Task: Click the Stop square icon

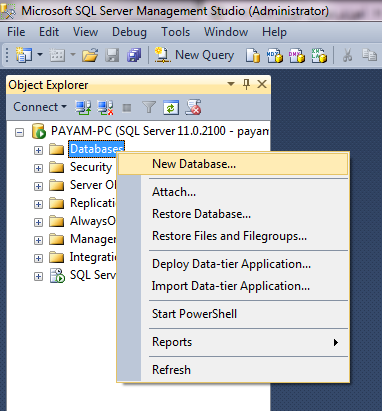Action: (x=127, y=108)
